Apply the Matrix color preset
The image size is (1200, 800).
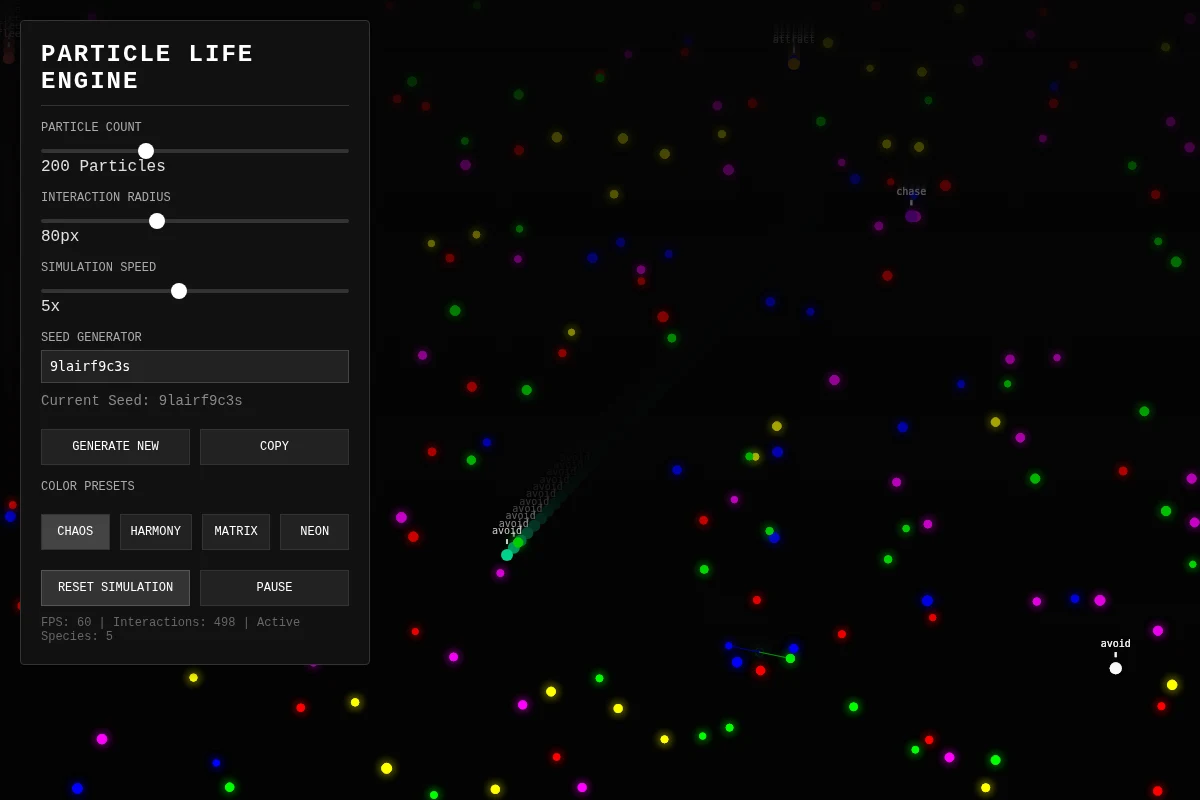(236, 532)
